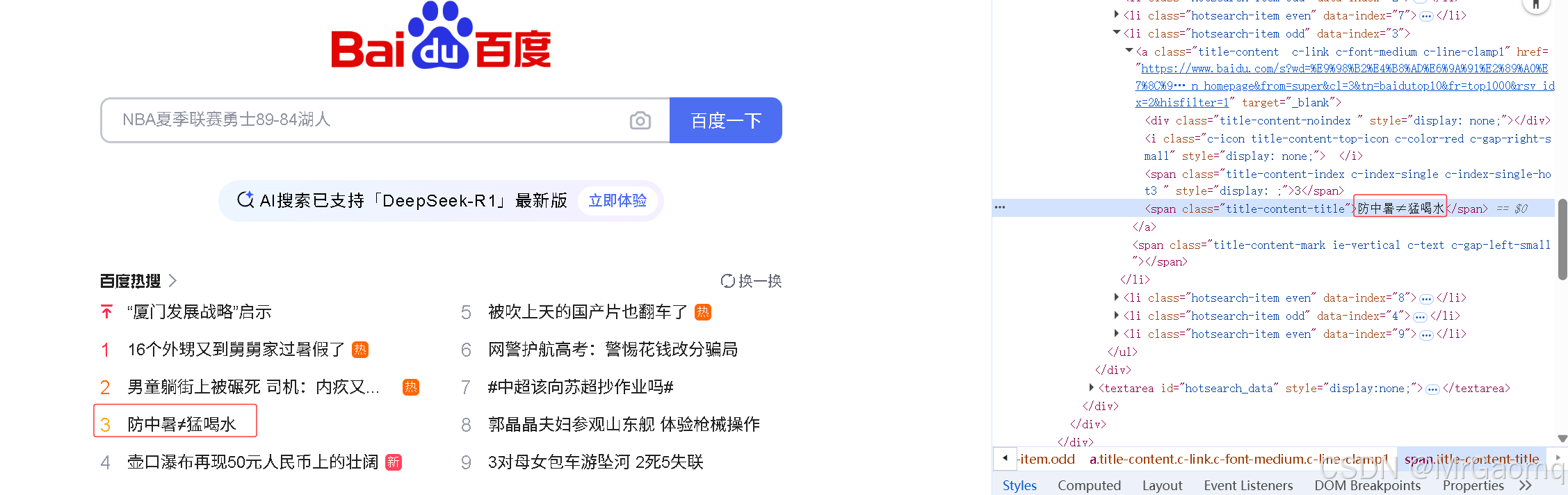
Task: Click the more tabs chevron in DevTools
Action: (x=1526, y=485)
